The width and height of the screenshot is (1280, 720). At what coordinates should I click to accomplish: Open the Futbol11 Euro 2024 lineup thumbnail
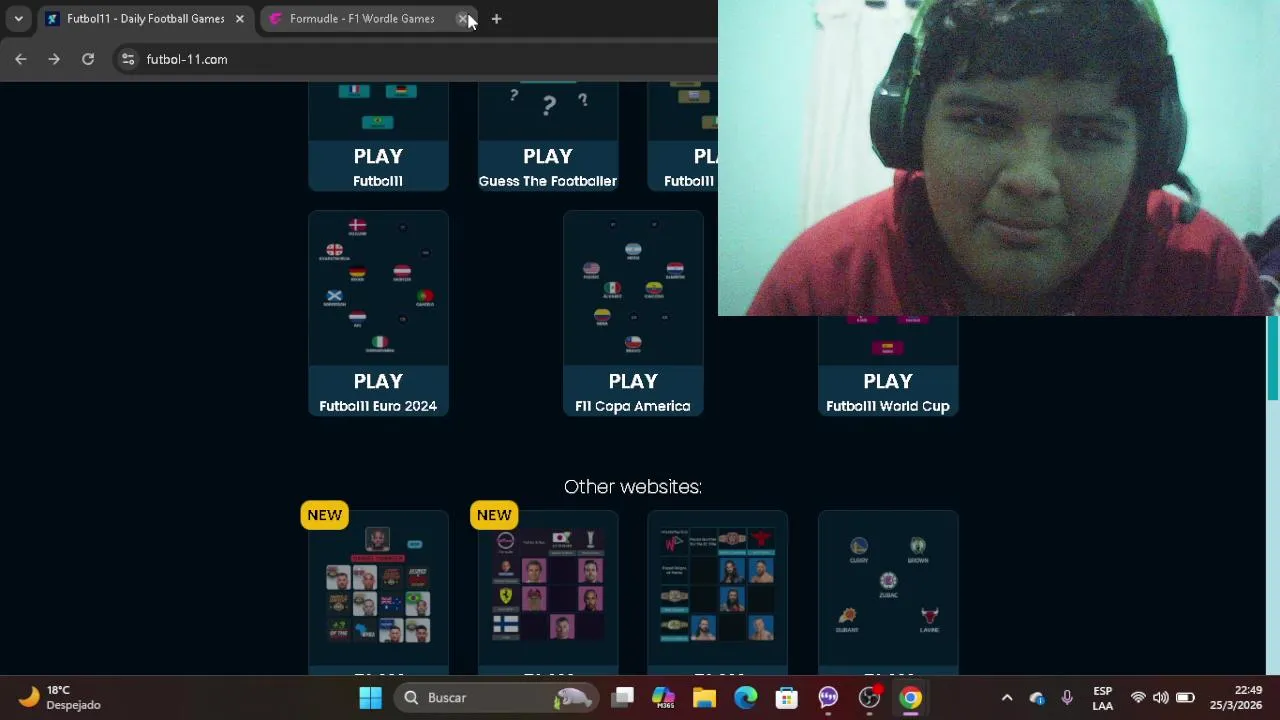(x=378, y=288)
